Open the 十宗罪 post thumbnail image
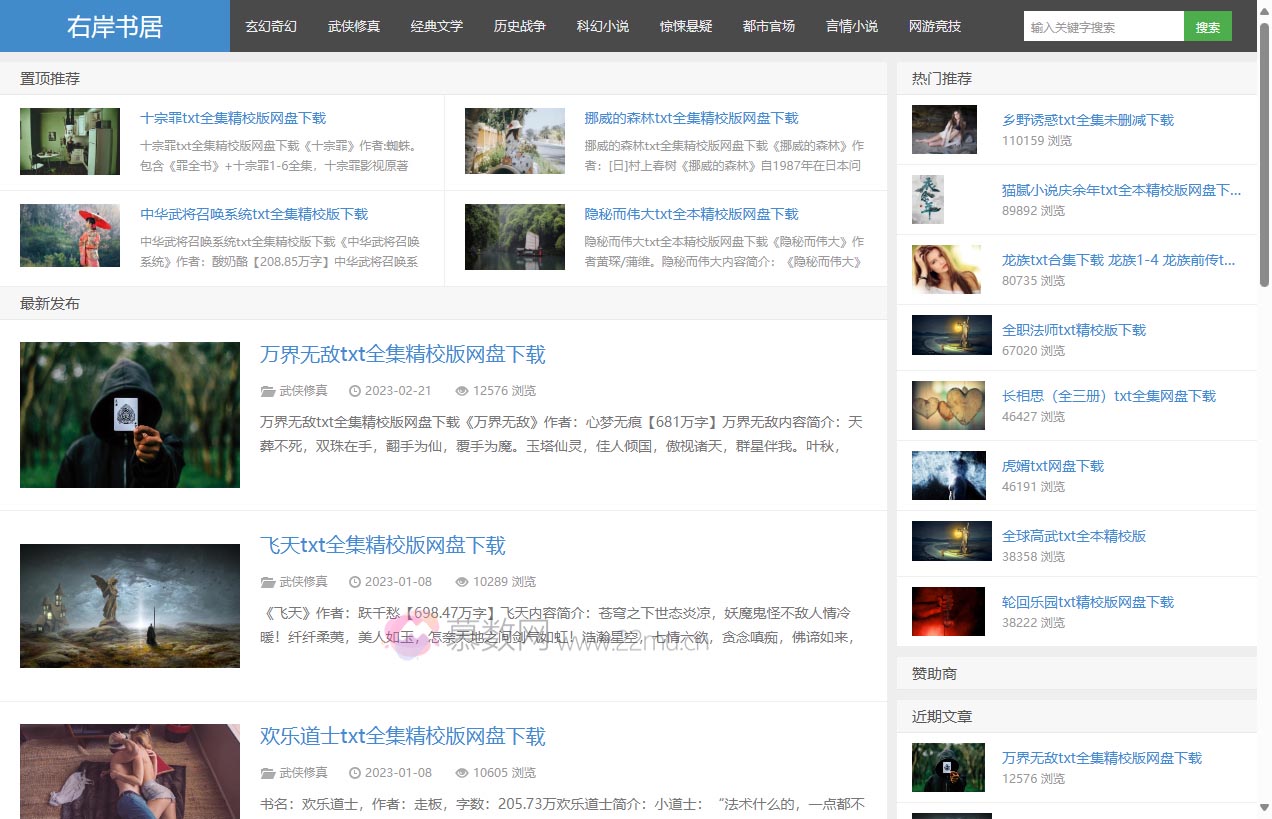This screenshot has height=819, width=1272. point(70,141)
